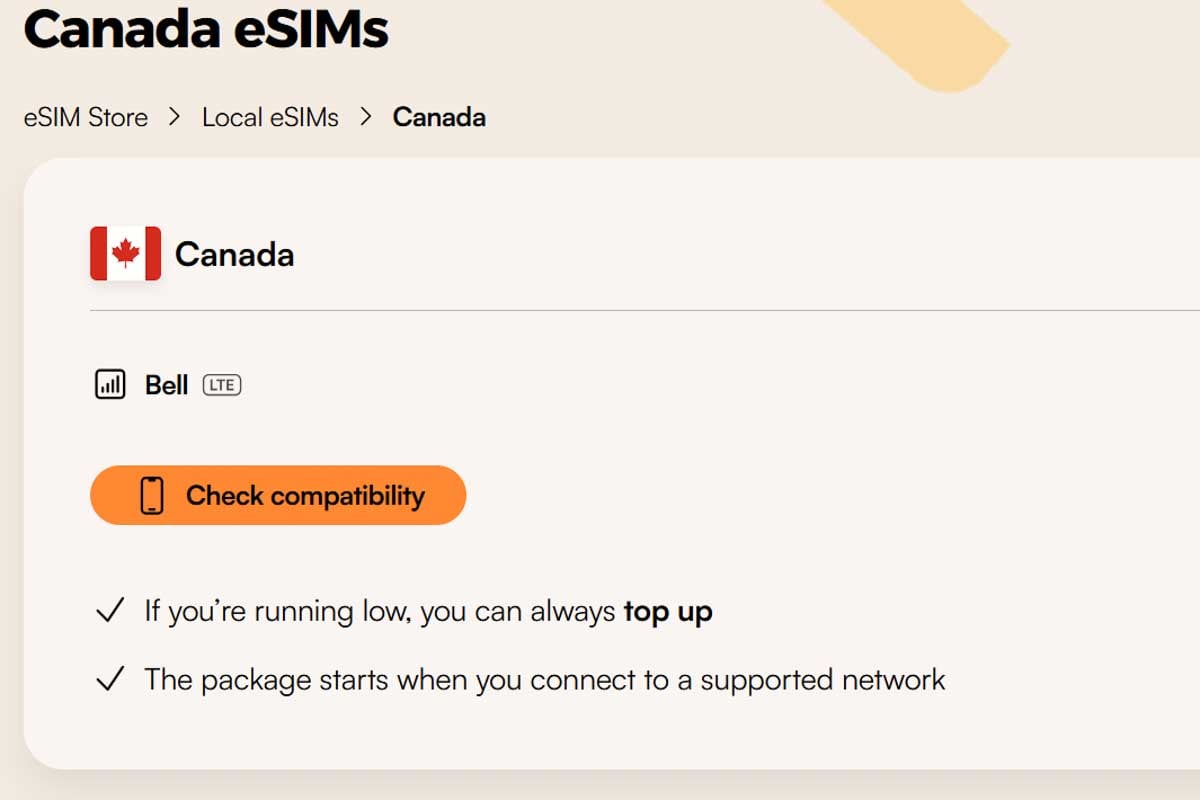Click the LTE badge next to Bell
This screenshot has height=800, width=1200.
(221, 385)
